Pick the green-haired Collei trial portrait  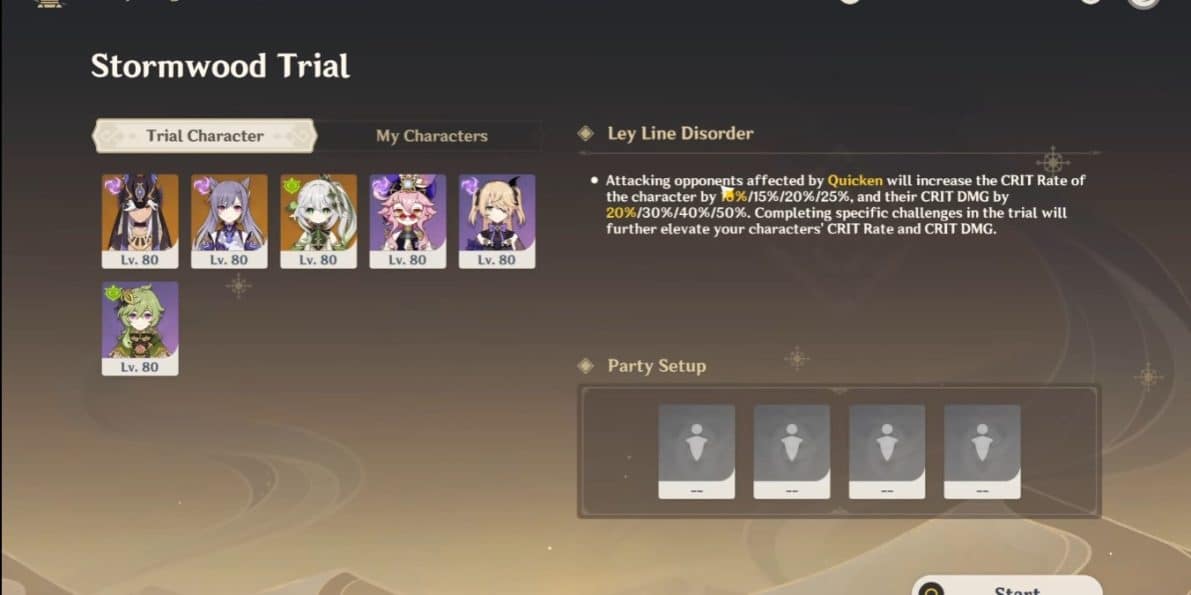140,328
